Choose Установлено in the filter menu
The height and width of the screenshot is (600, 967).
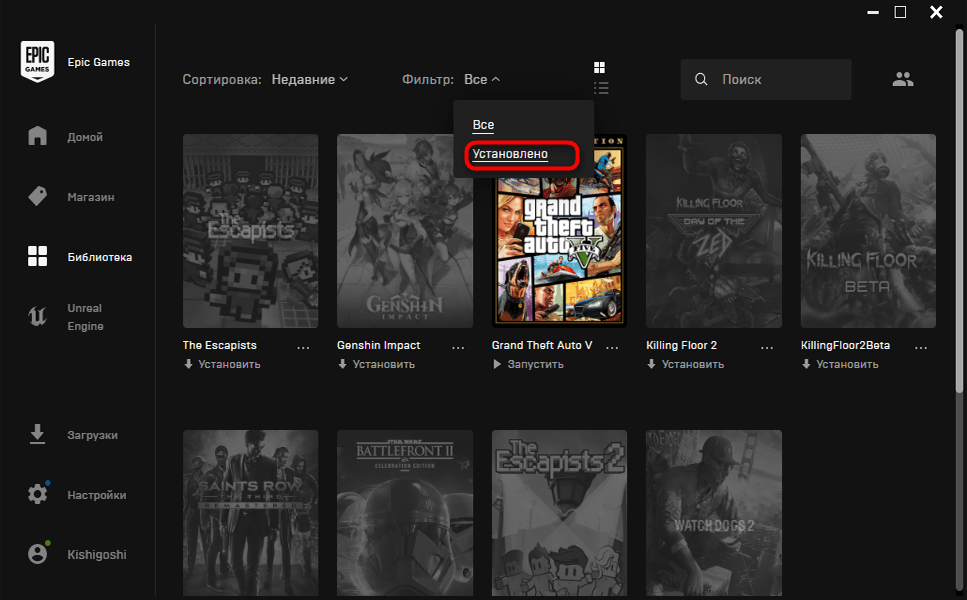coord(510,154)
